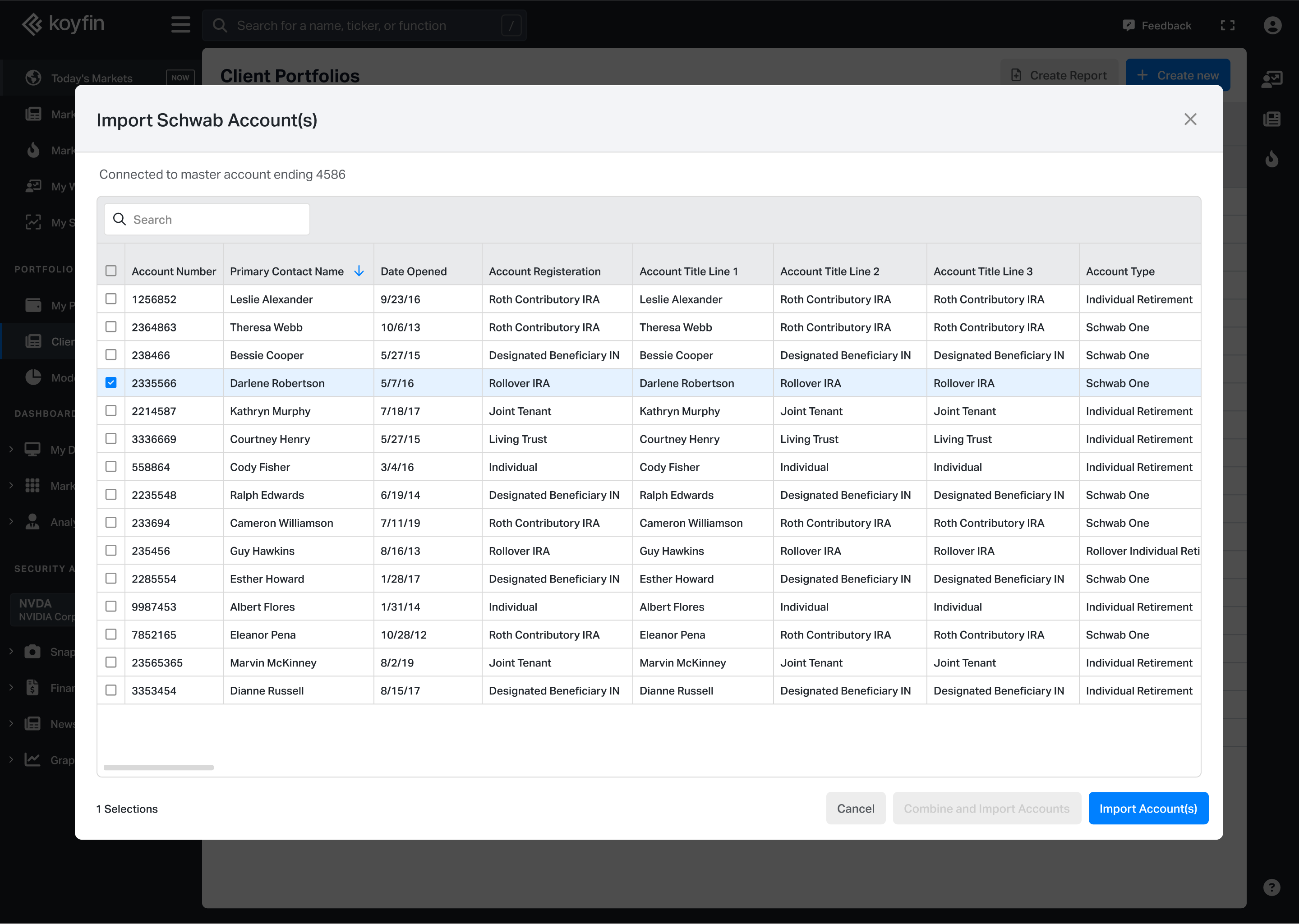1299x924 pixels.
Task: Uncheck the Darlene Robertson row checkbox
Action: pos(111,383)
